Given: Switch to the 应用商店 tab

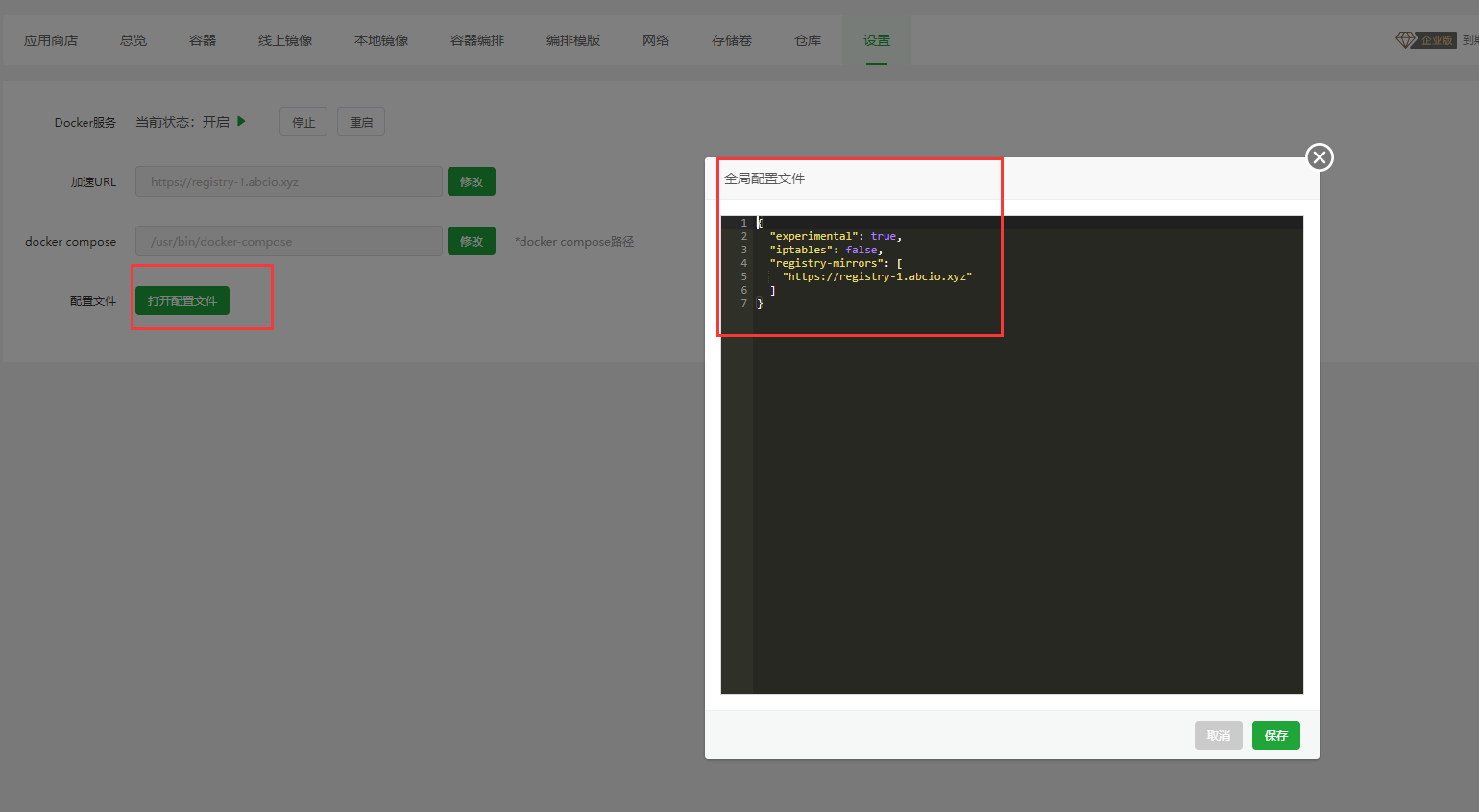Looking at the screenshot, I should pos(51,40).
